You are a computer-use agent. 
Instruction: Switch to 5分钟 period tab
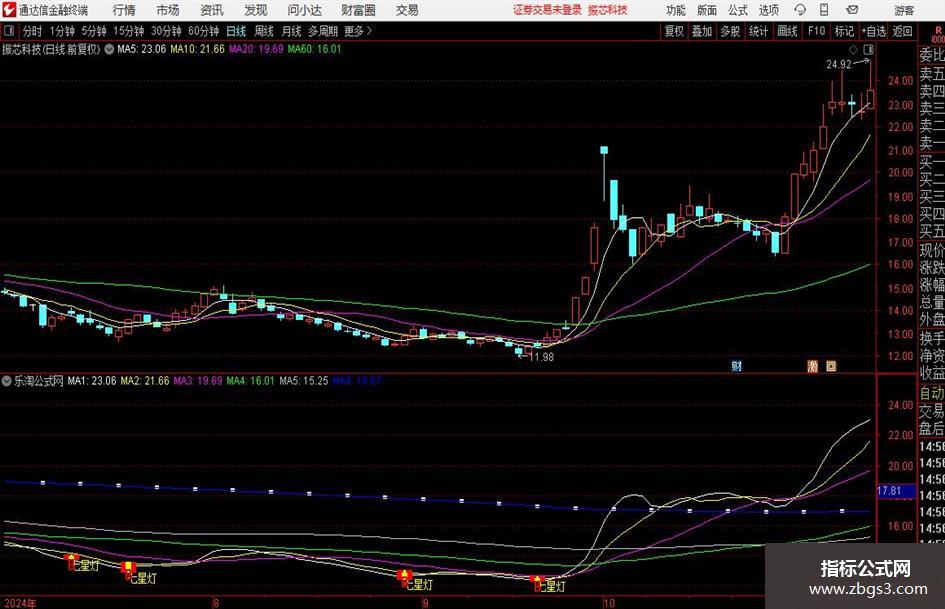(x=93, y=31)
